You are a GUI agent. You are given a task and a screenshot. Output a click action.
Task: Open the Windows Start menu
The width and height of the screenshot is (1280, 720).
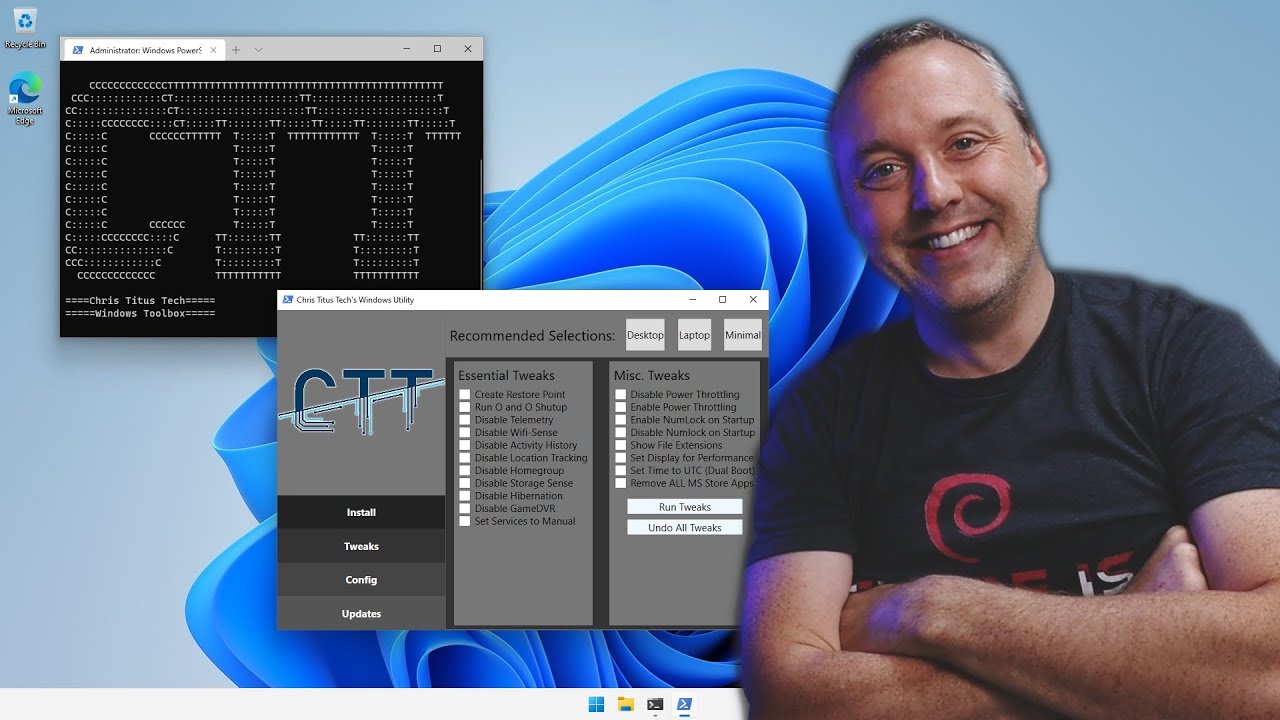tap(596, 704)
